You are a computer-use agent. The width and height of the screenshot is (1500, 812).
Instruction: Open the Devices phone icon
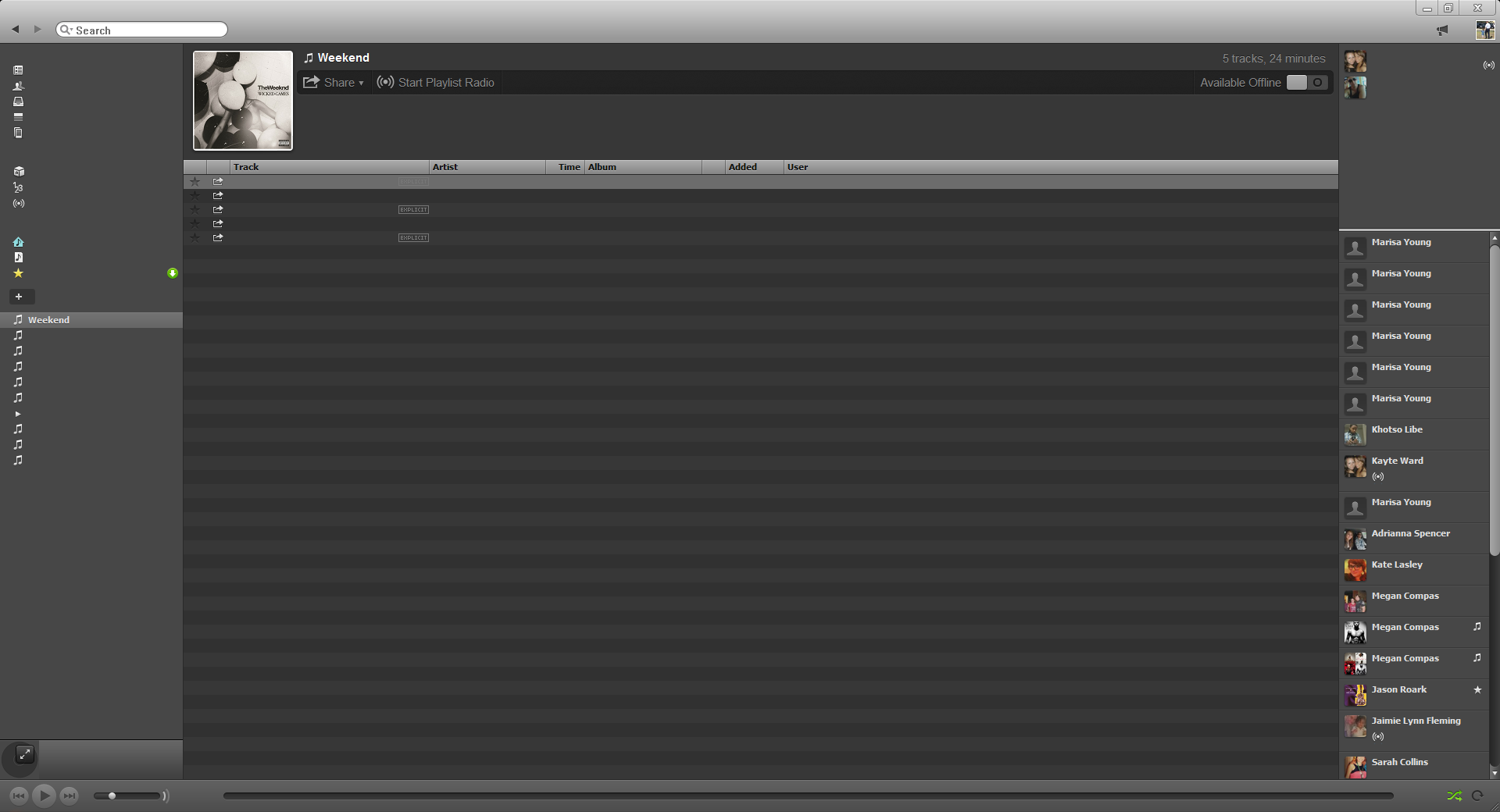(x=18, y=133)
